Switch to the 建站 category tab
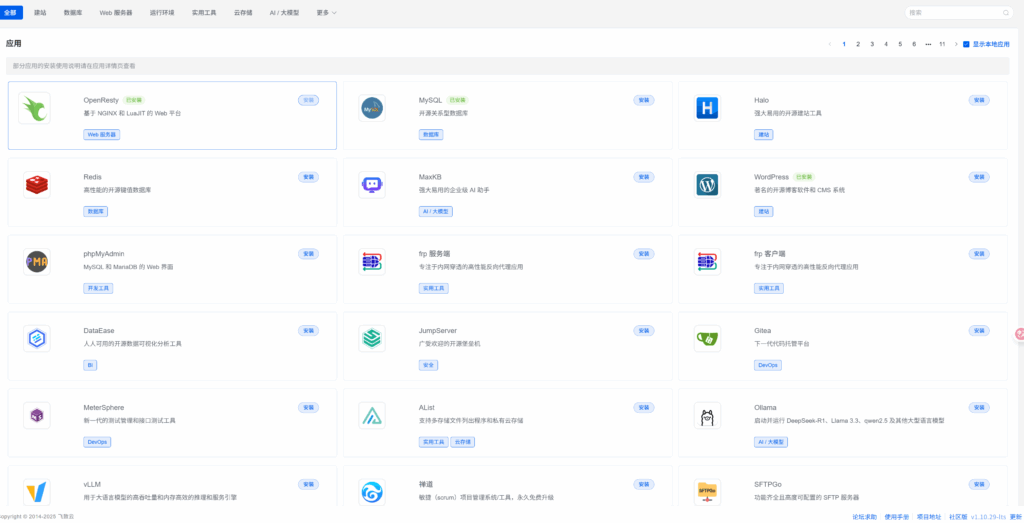This screenshot has width=1024, height=523. [x=40, y=12]
